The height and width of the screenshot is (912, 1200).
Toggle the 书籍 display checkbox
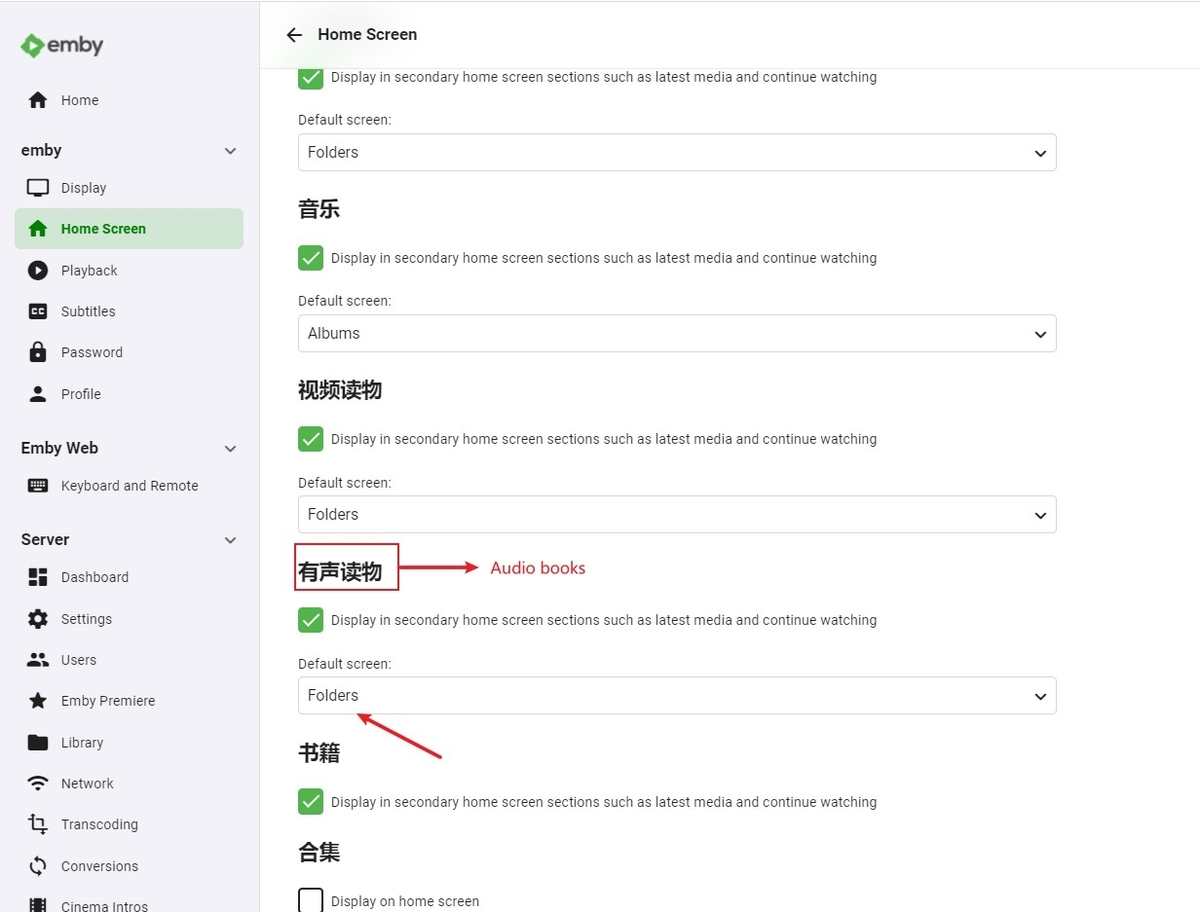pos(311,802)
